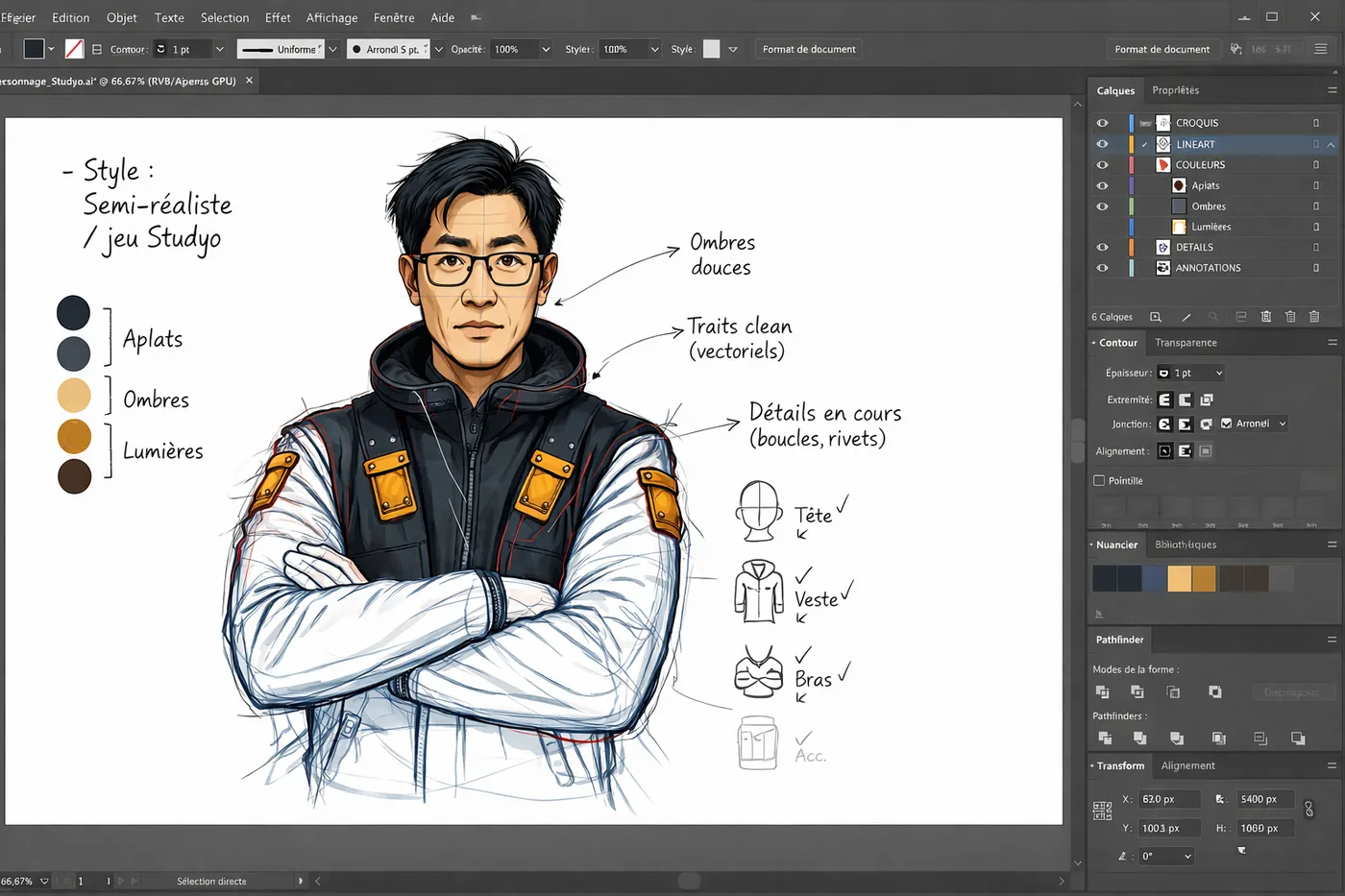Viewport: 1345px width, 896px height.
Task: Click the first Alignement stroke icon in Contour panel
Action: pos(1165,451)
